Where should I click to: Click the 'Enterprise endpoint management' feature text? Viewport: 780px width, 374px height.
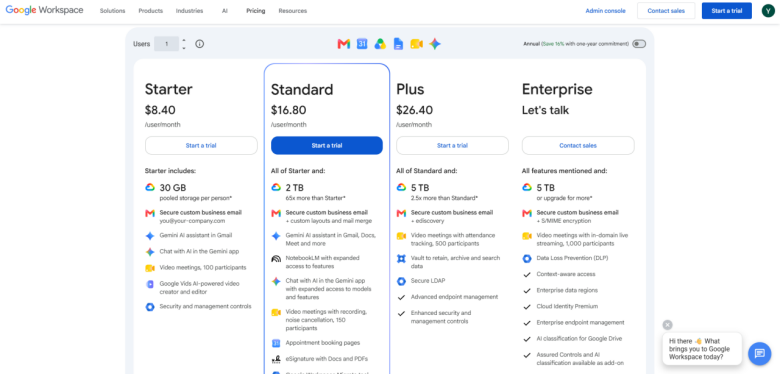pyautogui.click(x=580, y=323)
